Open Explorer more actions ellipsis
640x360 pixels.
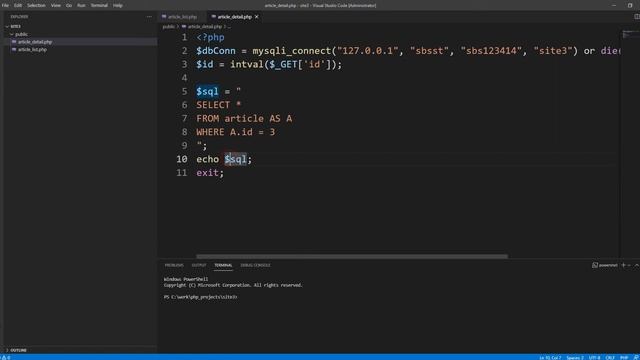click(149, 17)
